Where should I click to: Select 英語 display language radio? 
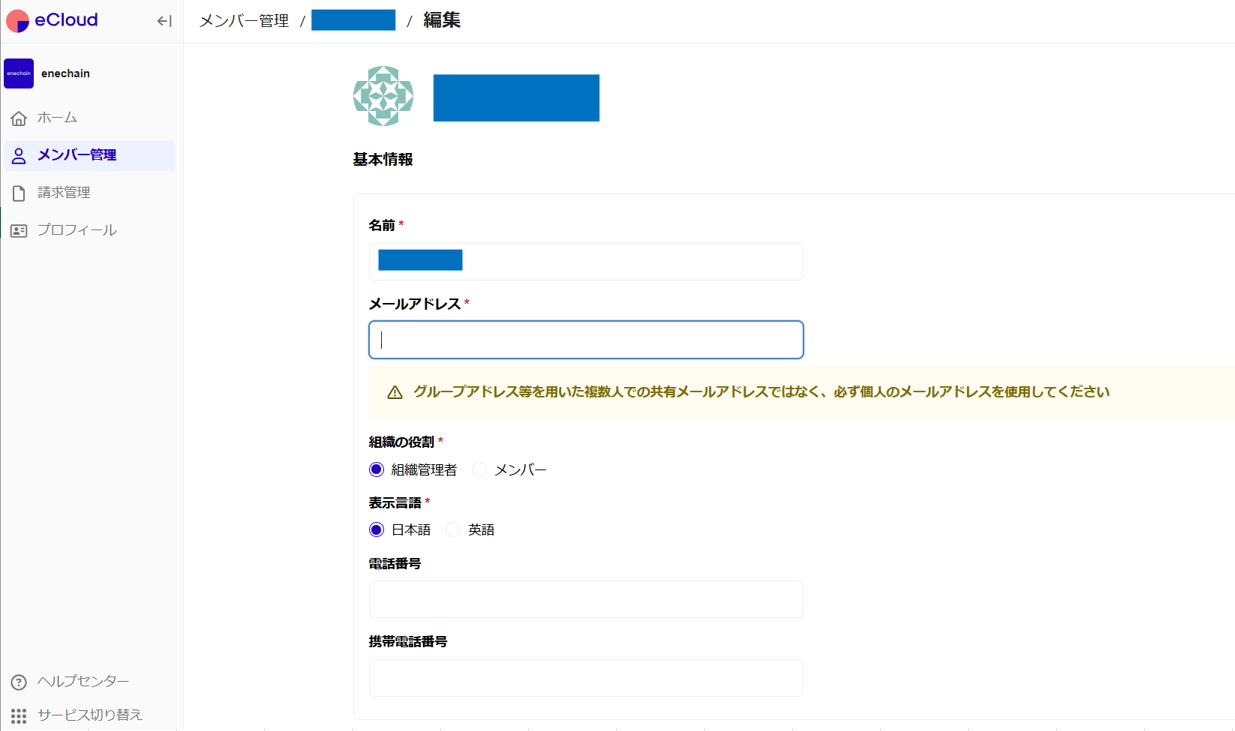454,529
